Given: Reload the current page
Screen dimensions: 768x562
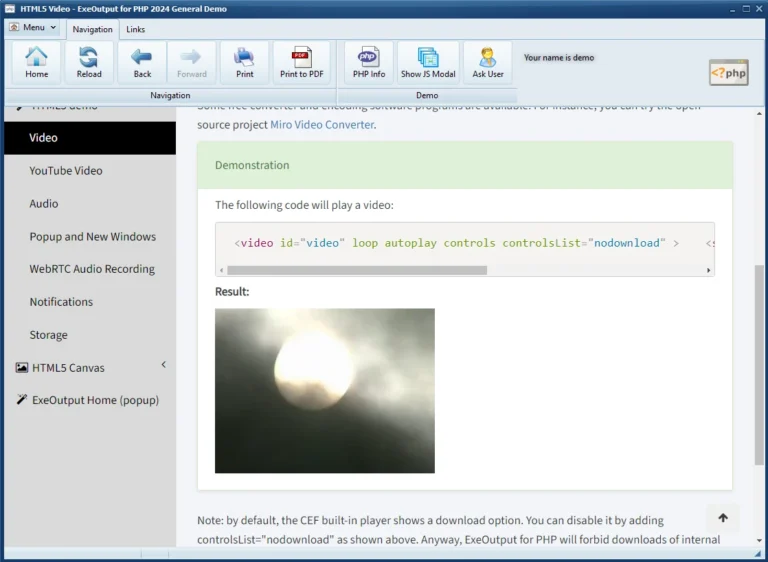Looking at the screenshot, I should pyautogui.click(x=89, y=62).
